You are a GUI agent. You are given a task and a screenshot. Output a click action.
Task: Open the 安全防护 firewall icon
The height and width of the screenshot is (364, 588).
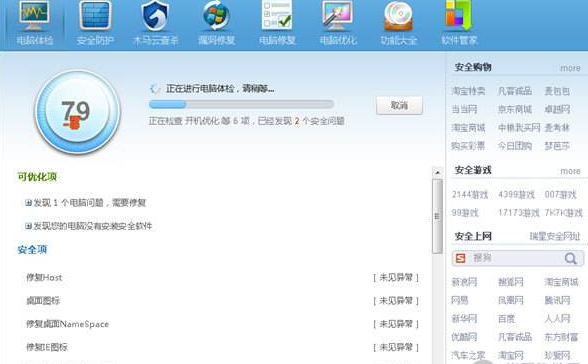(95, 16)
